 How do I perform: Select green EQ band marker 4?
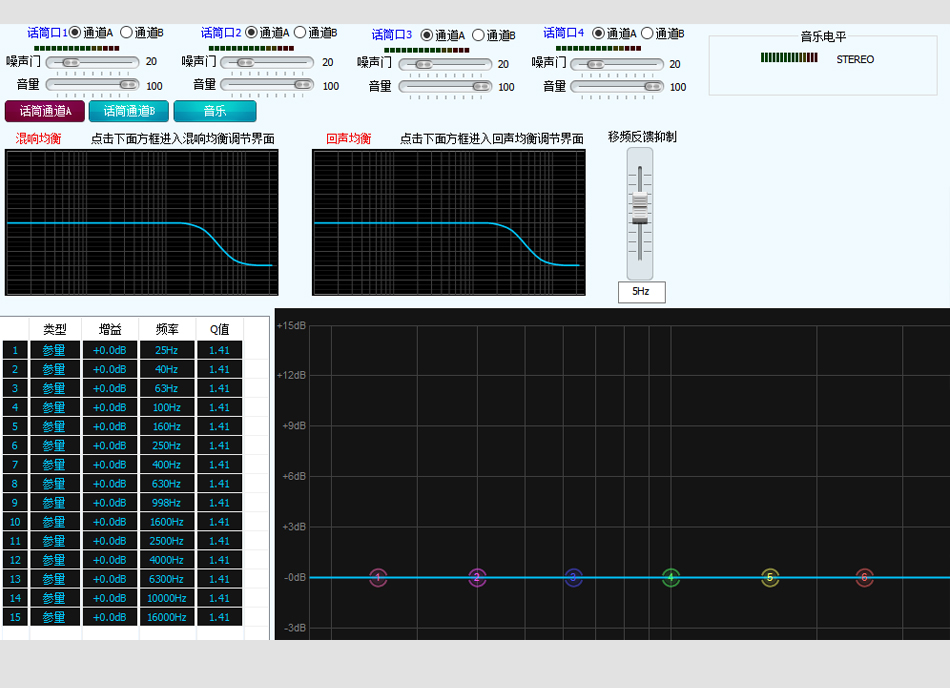click(x=670, y=578)
